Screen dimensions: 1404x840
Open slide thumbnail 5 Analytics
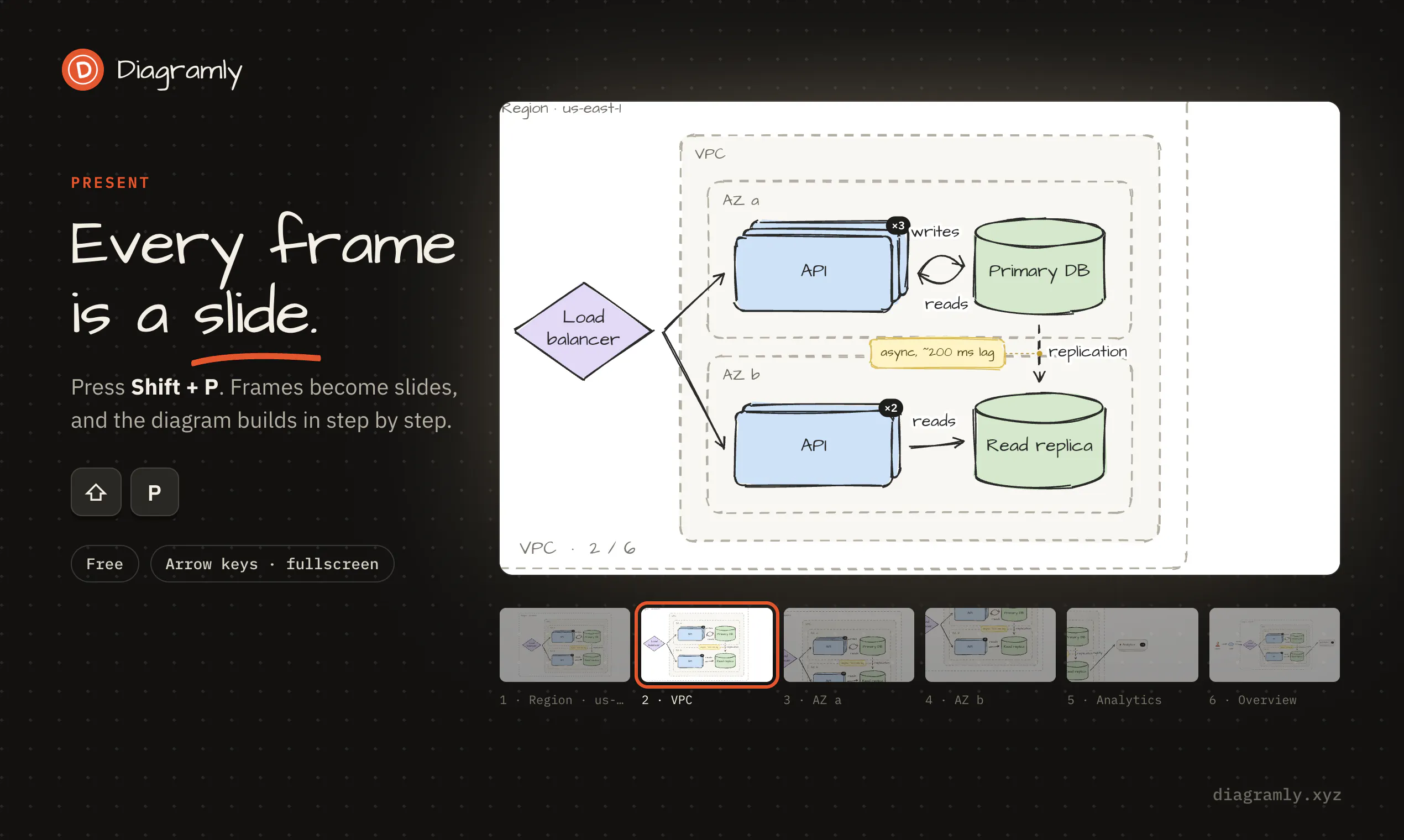pos(1132,645)
